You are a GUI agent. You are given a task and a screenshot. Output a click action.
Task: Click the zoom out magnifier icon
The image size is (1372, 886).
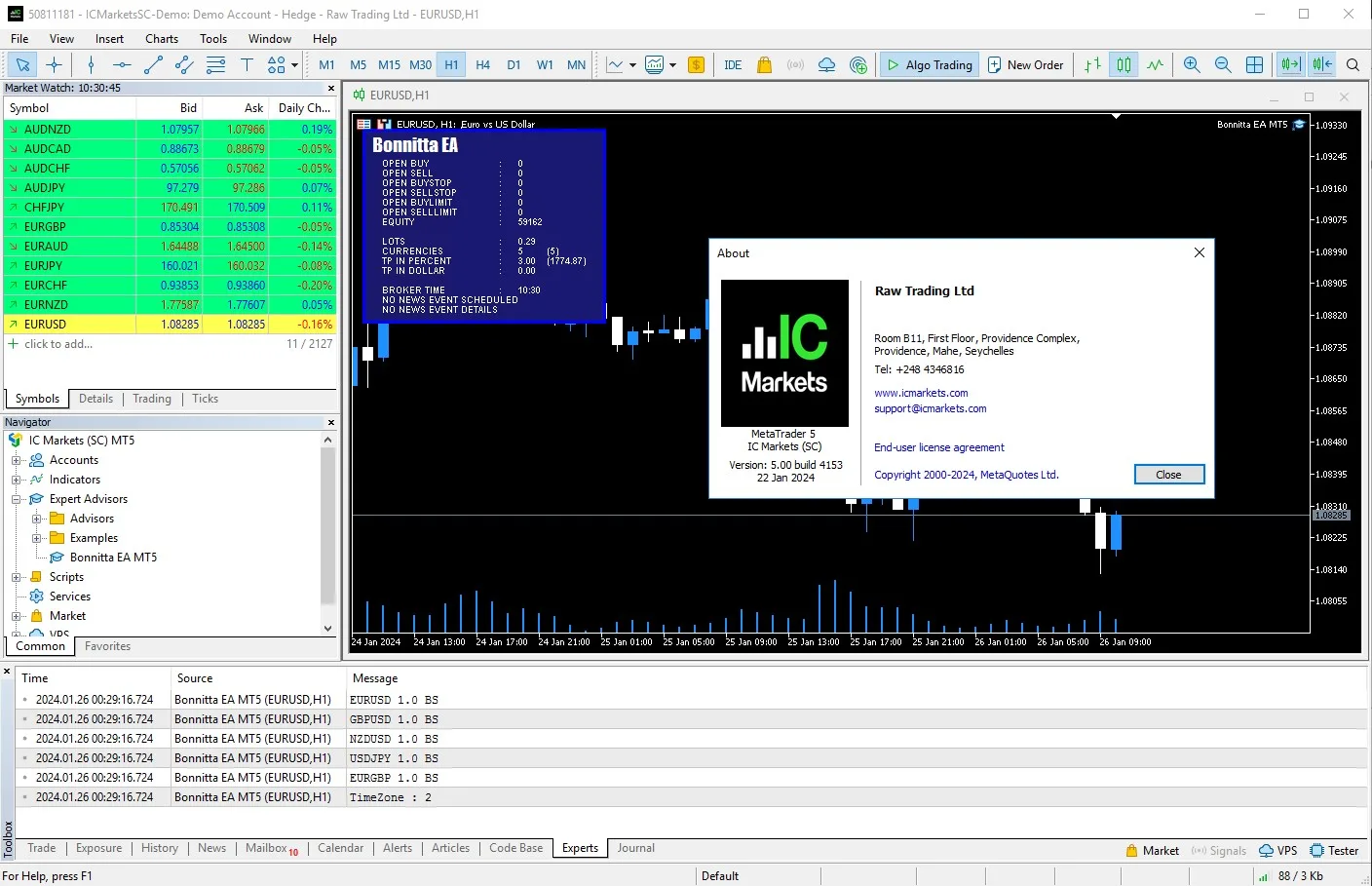tap(1223, 65)
